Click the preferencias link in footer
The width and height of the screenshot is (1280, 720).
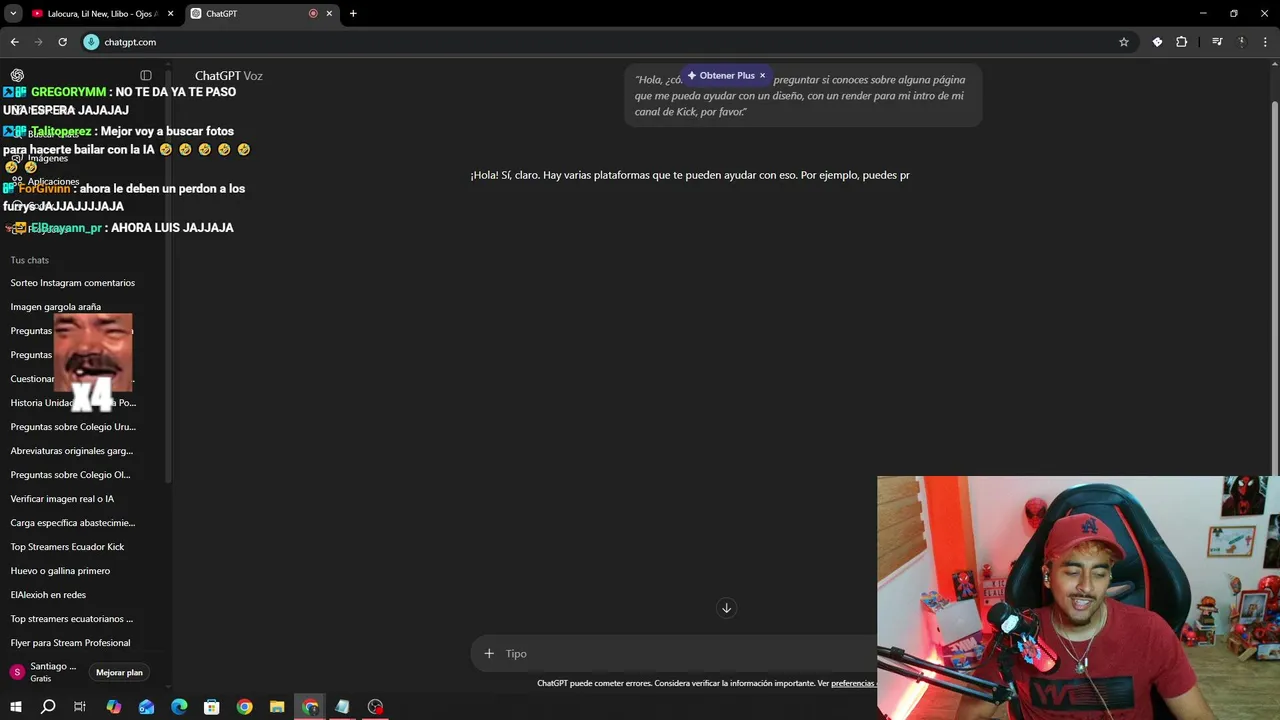point(853,683)
